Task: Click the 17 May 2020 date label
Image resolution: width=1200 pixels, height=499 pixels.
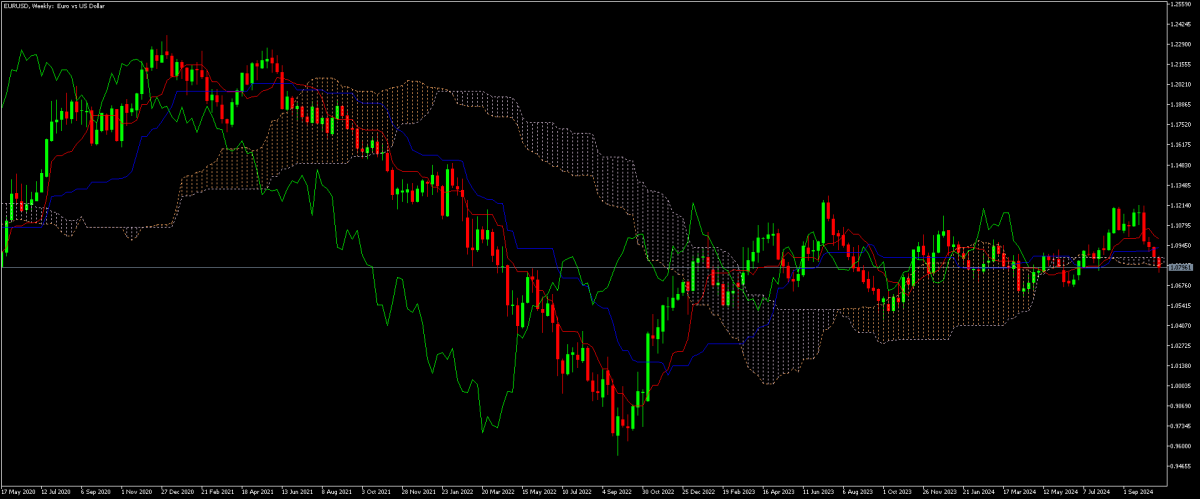Action: tap(20, 492)
